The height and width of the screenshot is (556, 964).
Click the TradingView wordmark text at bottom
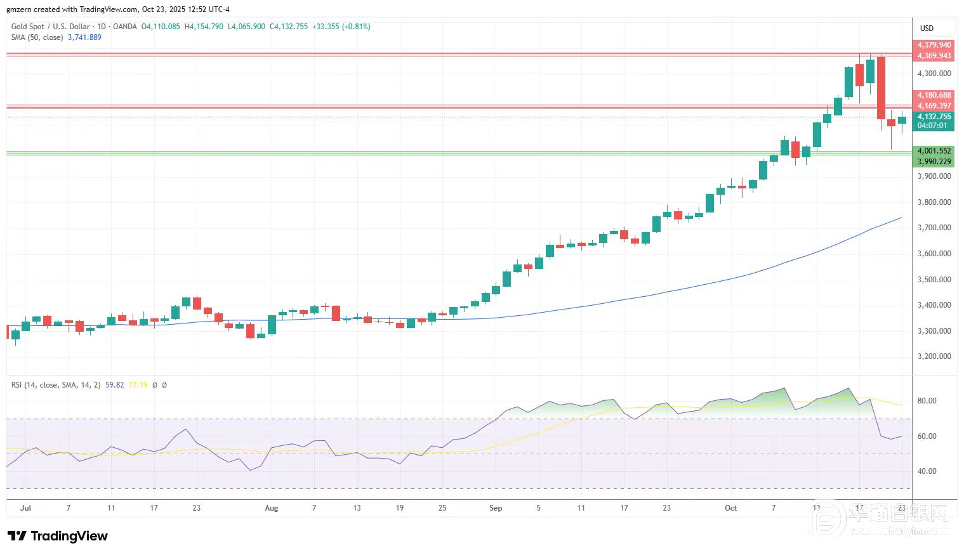(68, 536)
